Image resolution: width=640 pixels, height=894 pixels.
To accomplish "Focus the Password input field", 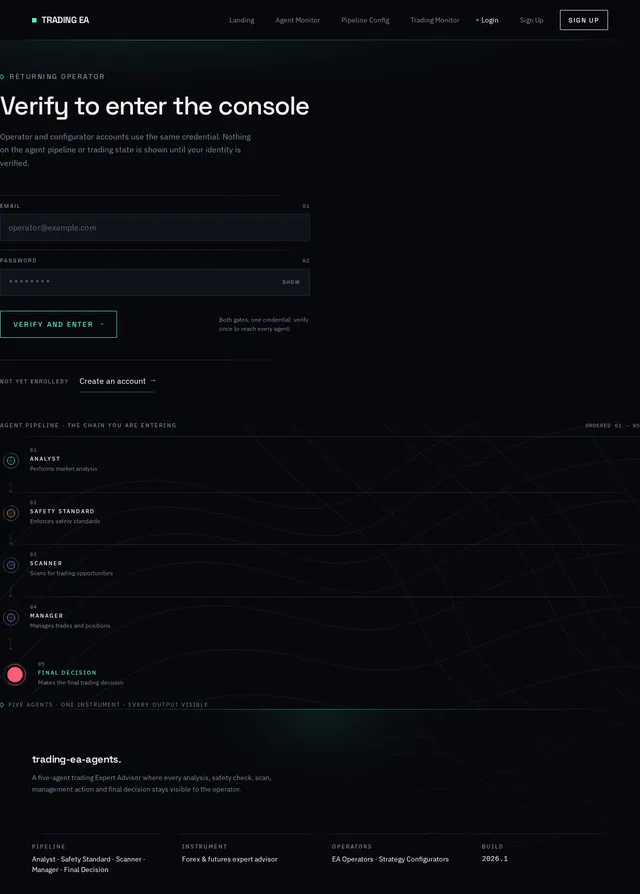I will click(154, 282).
